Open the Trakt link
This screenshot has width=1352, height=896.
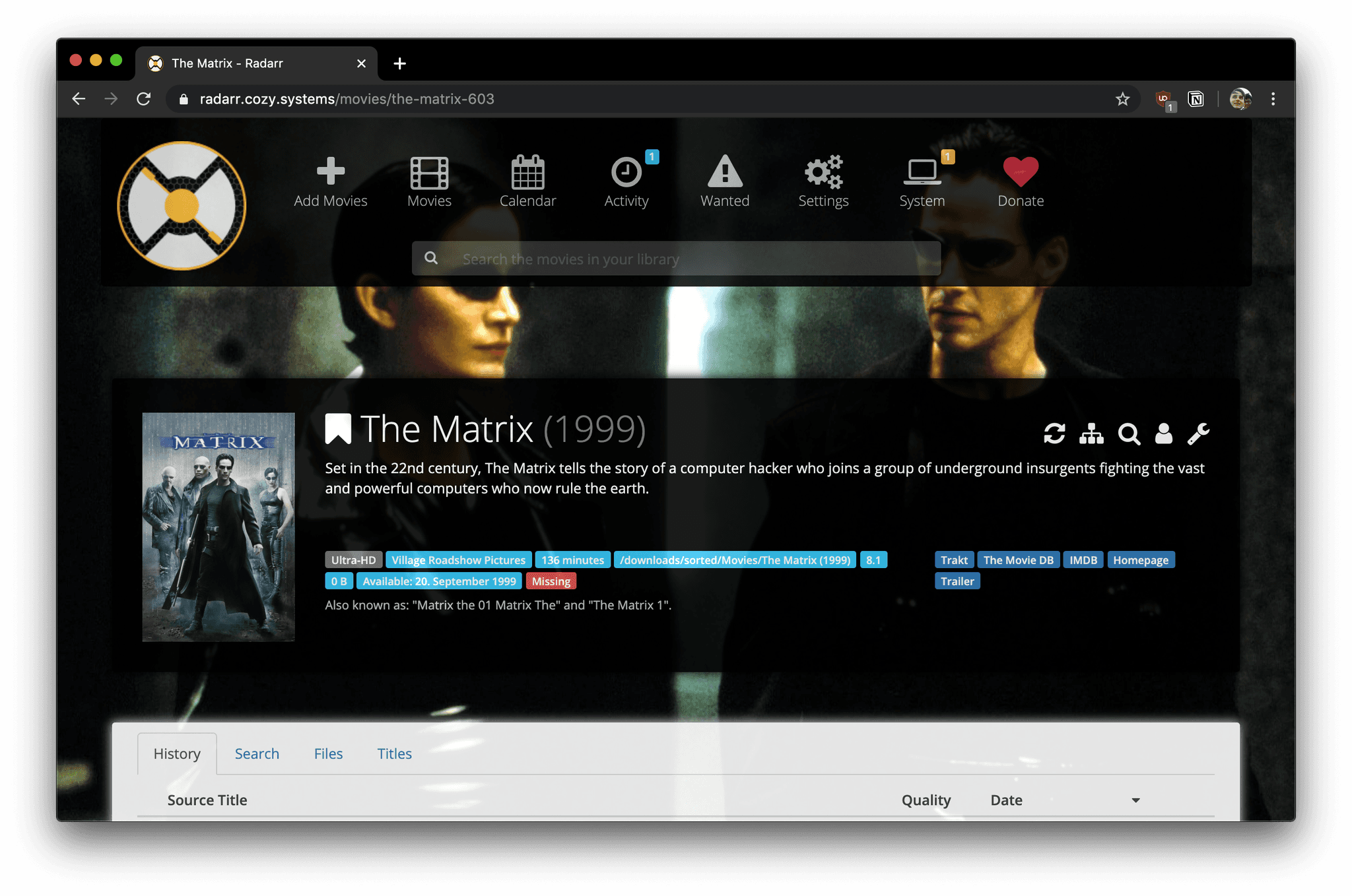(x=954, y=560)
